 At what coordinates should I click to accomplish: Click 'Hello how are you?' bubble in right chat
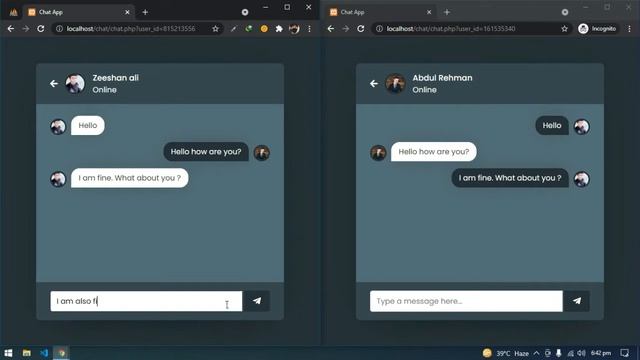[x=433, y=152]
